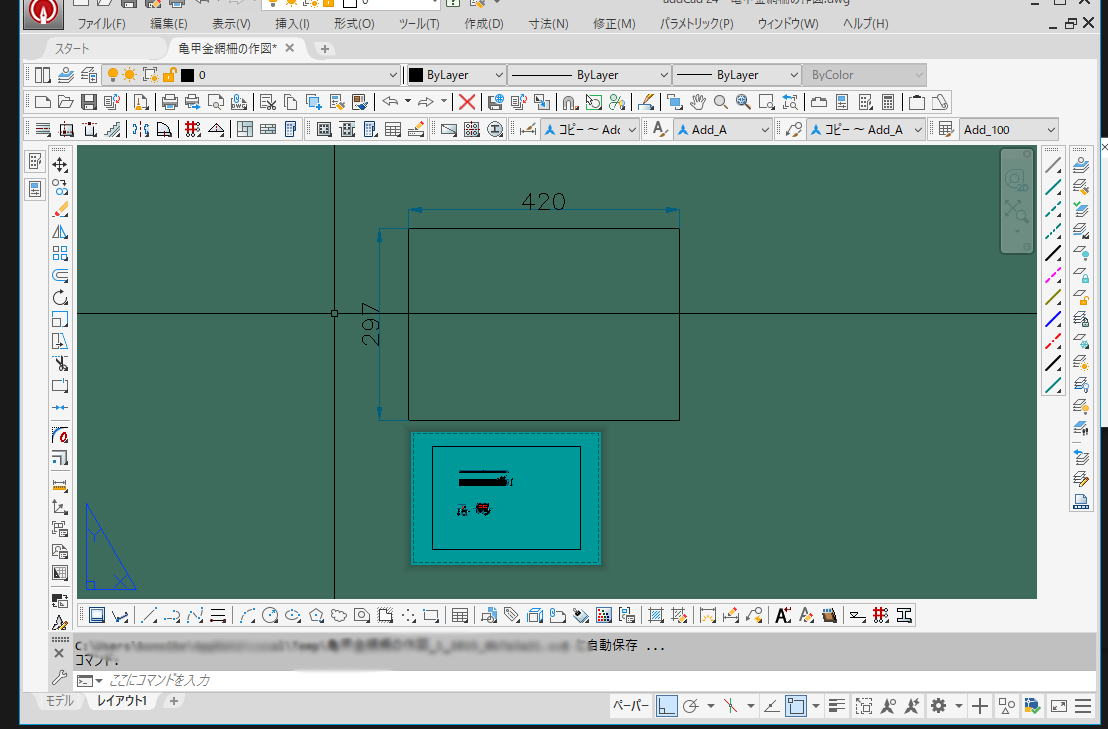
Task: Click the black layer color swatch
Action: click(x=187, y=75)
